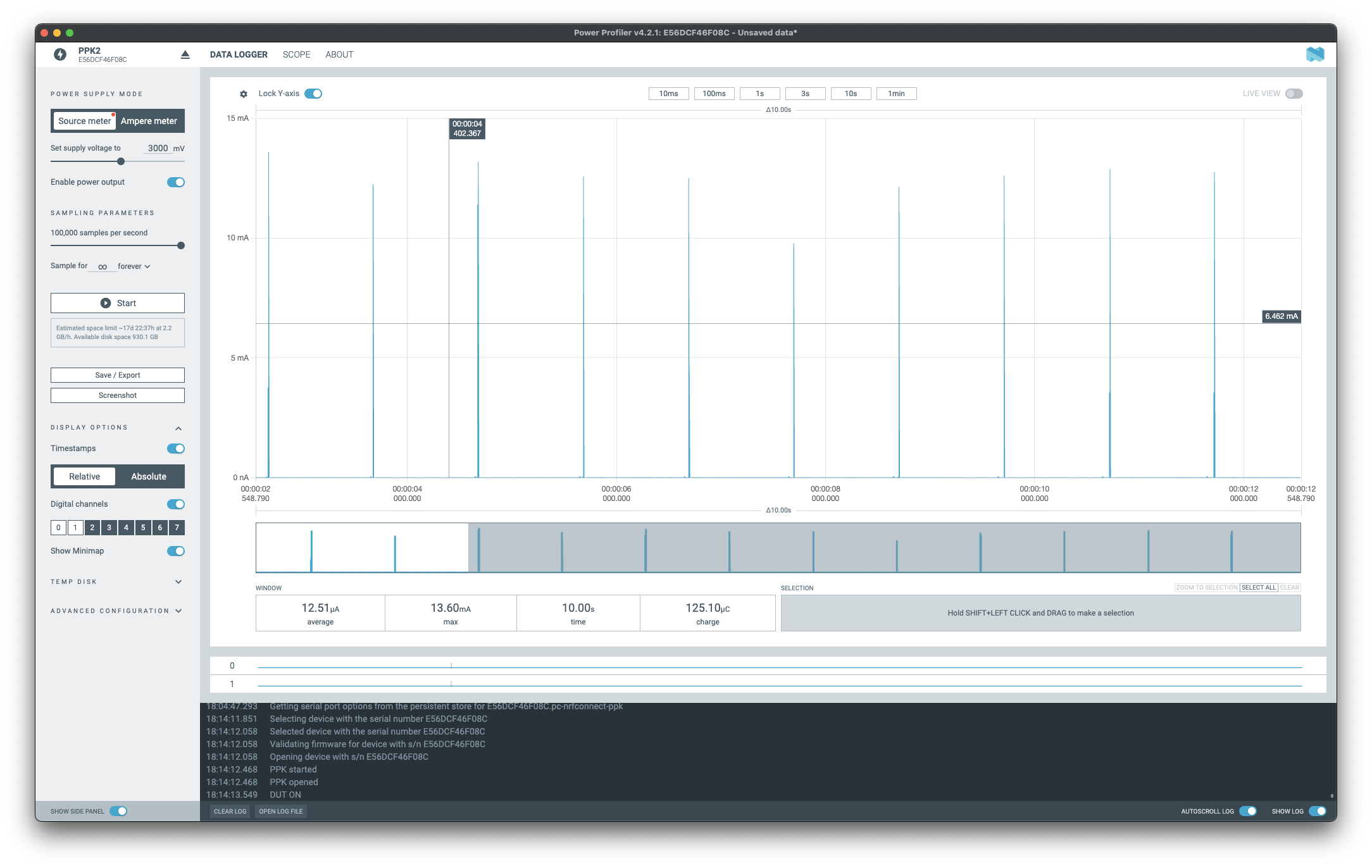This screenshot has height=868, width=1372.
Task: Toggle digital channel 7 box
Action: [177, 527]
